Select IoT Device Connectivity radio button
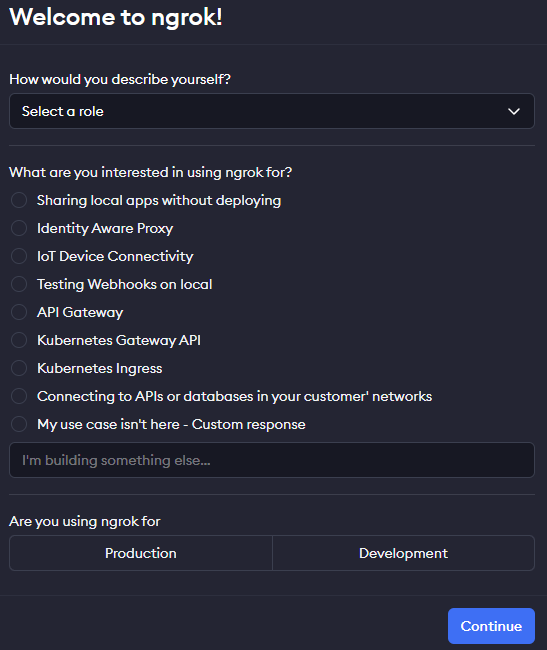Viewport: 547px width, 650px height. [x=19, y=256]
